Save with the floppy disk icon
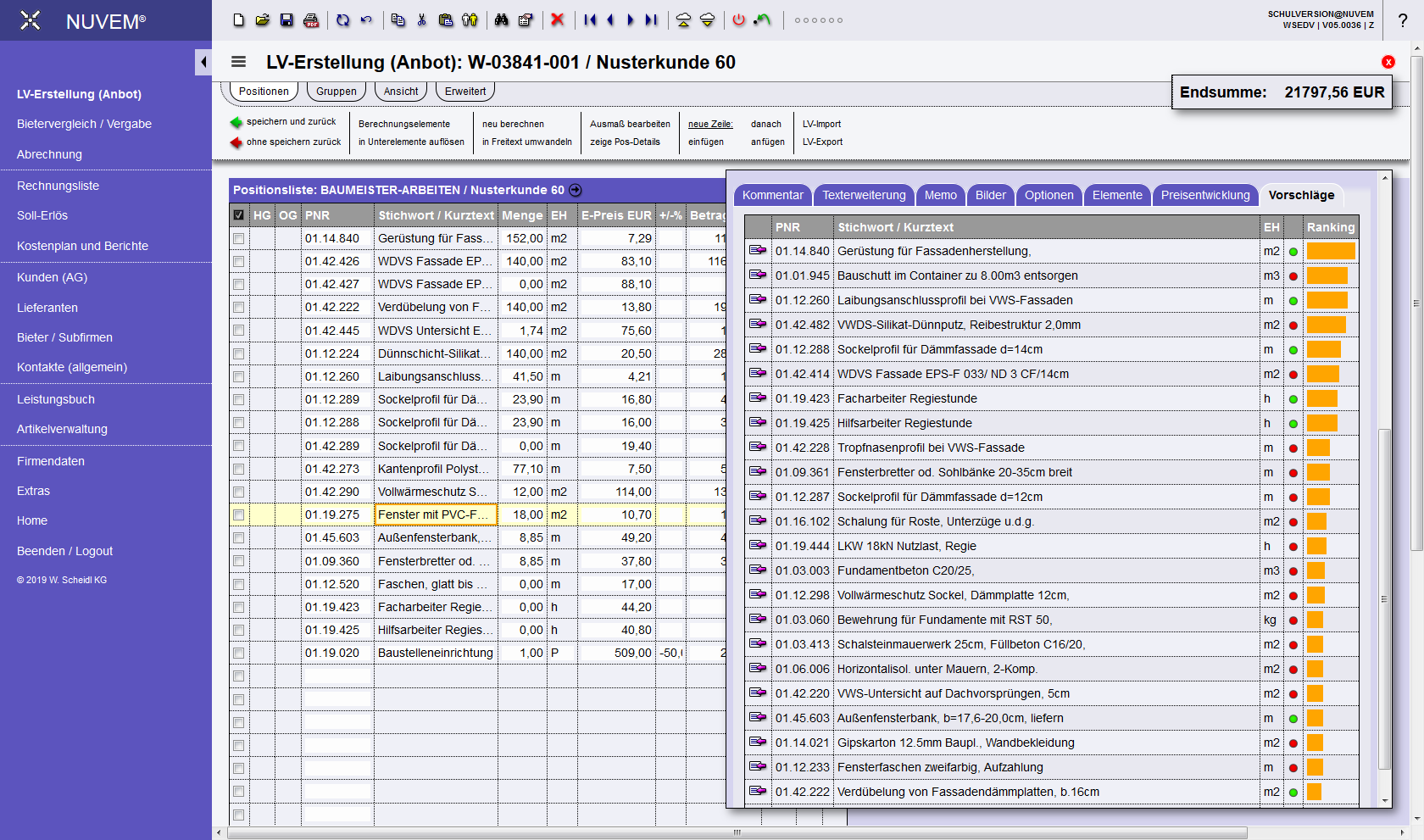This screenshot has width=1424, height=840. pos(286,19)
